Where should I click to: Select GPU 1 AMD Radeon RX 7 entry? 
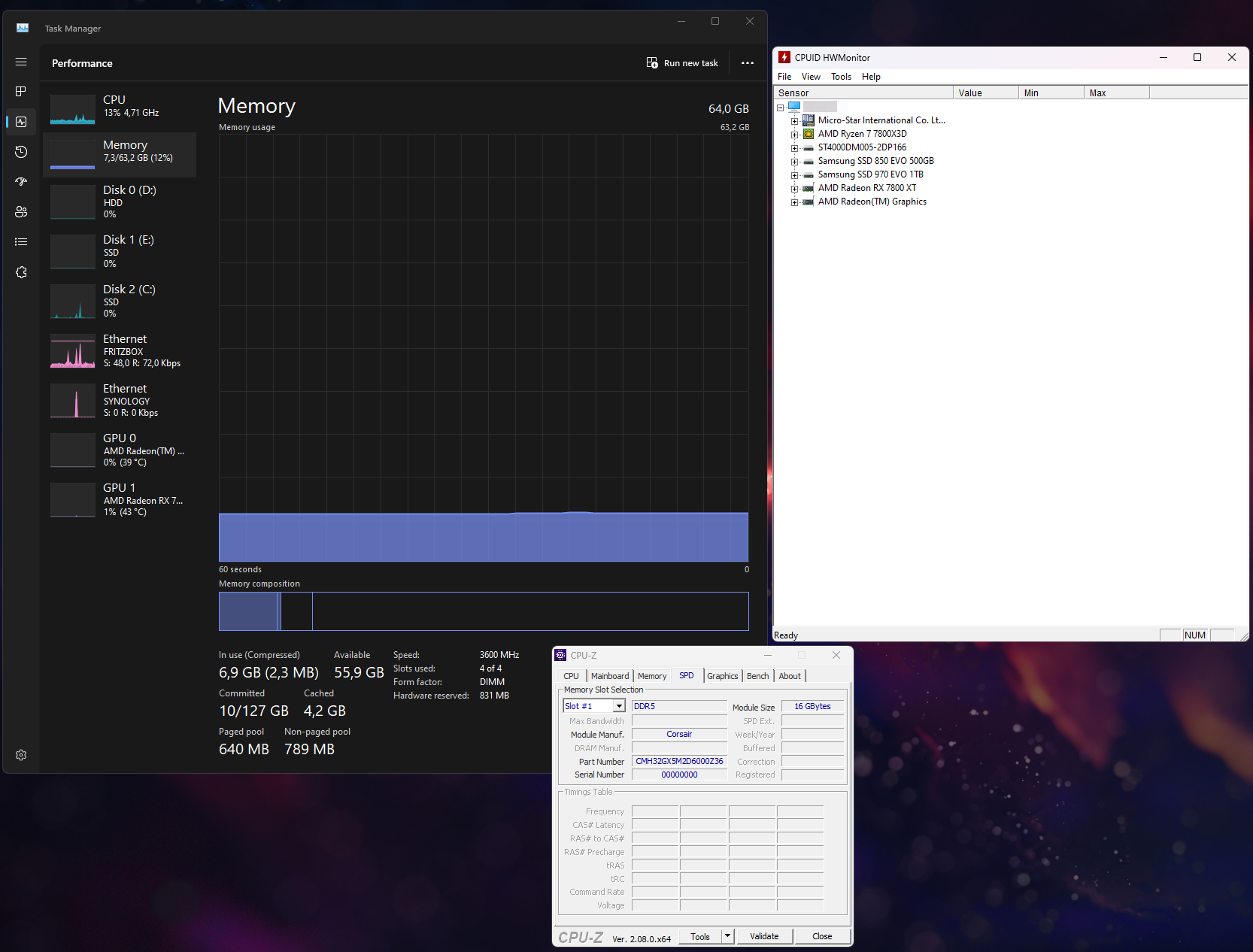(x=120, y=501)
